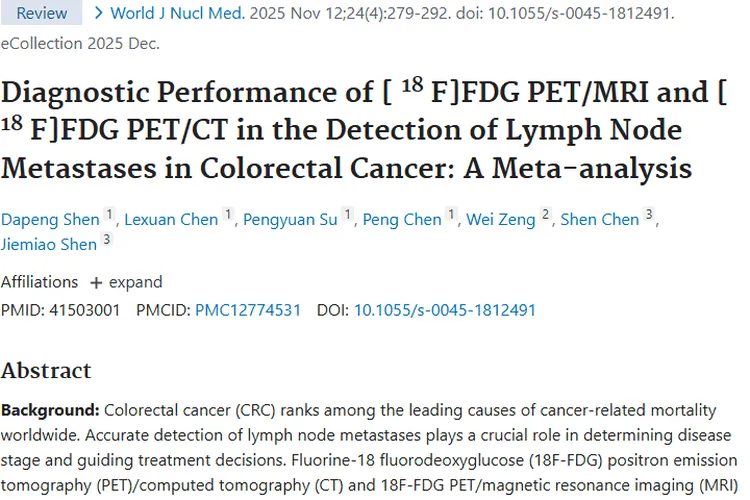Viewport: 750px width, 500px height.
Task: Click affiliation superscript 1 beside Pengyuan Su
Action: point(348,215)
